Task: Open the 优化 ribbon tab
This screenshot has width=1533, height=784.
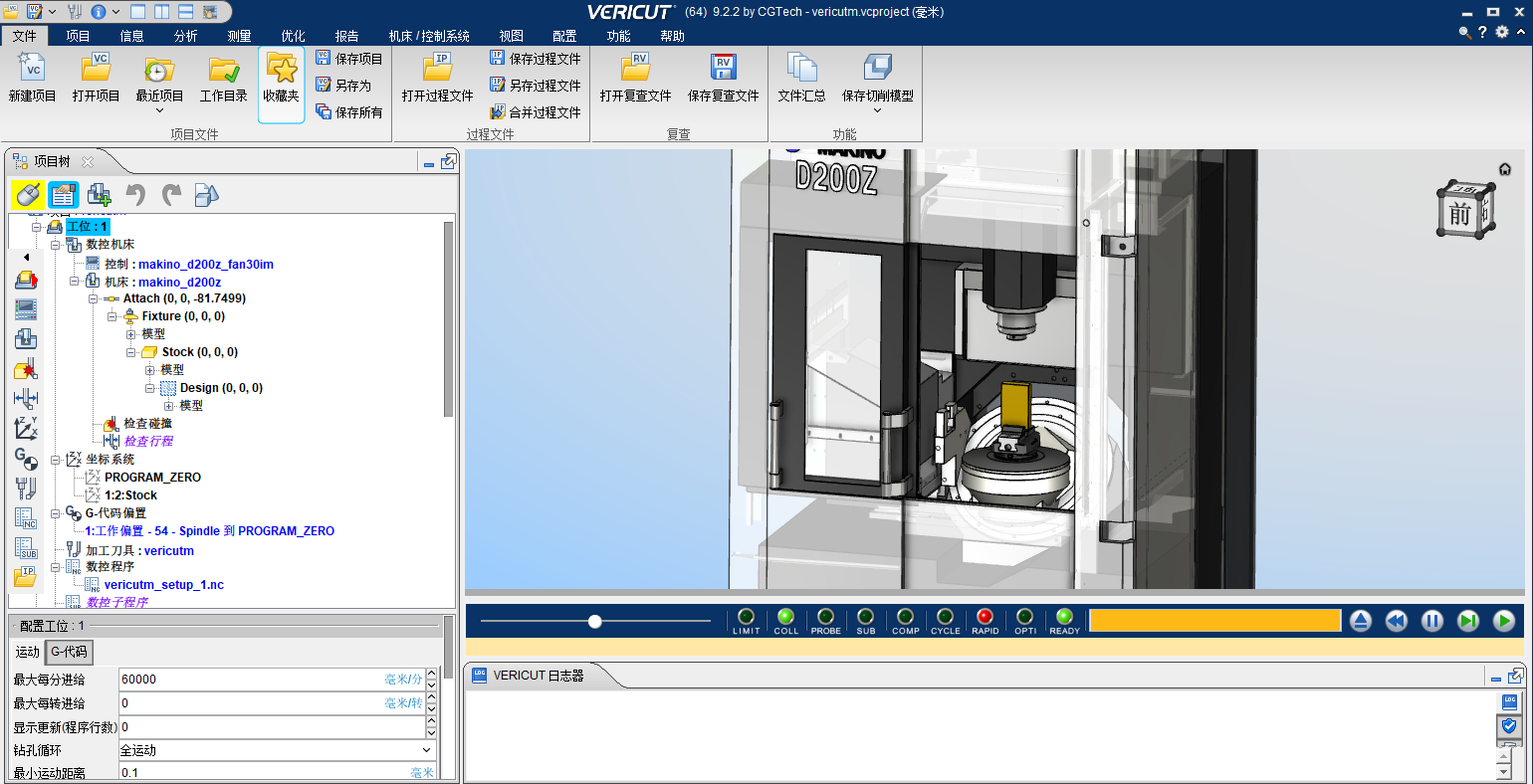Action: (x=293, y=36)
